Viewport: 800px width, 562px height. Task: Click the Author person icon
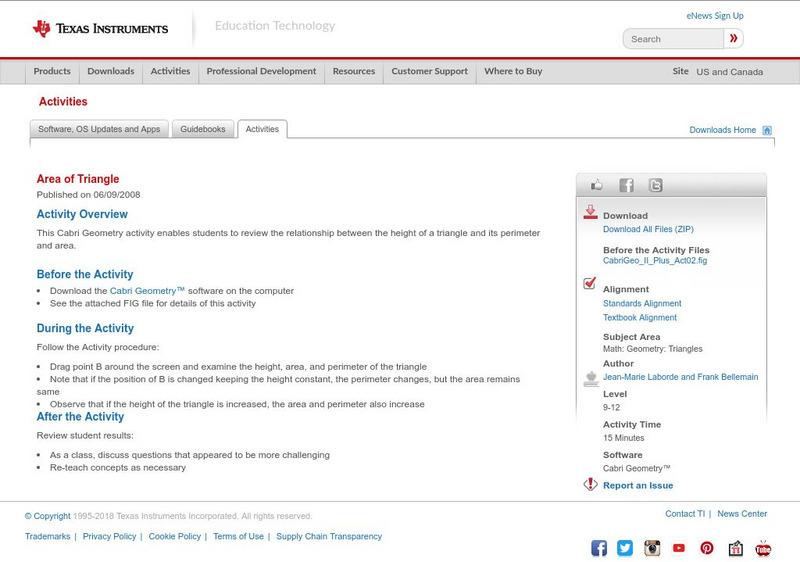click(x=591, y=378)
